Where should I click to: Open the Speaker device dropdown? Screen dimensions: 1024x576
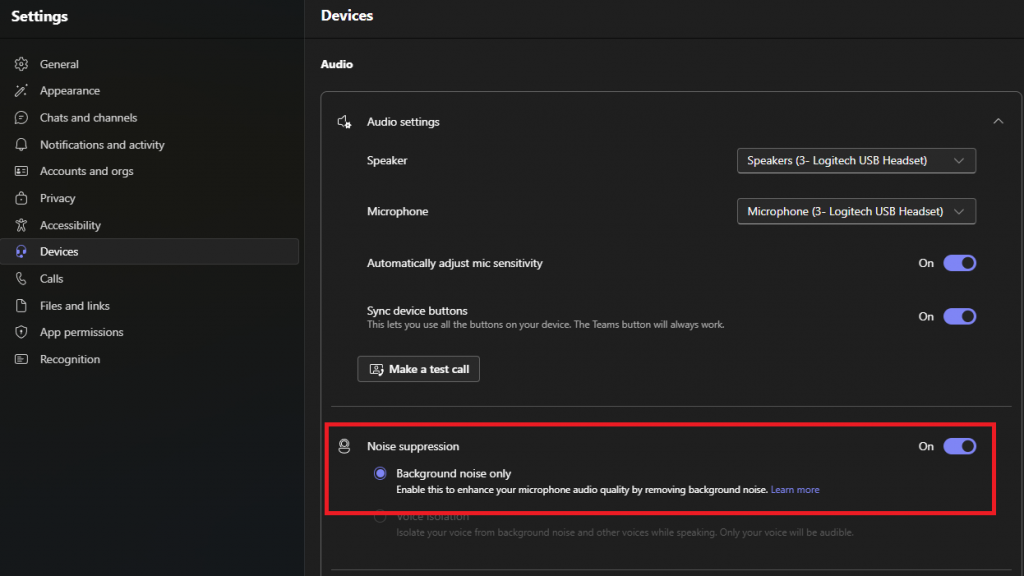[856, 160]
